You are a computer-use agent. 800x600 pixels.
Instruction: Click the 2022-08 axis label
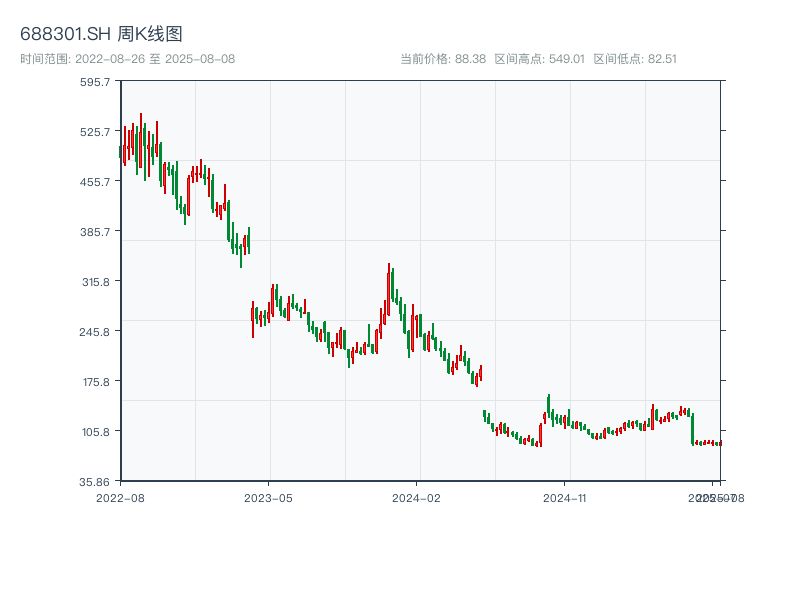(x=119, y=496)
